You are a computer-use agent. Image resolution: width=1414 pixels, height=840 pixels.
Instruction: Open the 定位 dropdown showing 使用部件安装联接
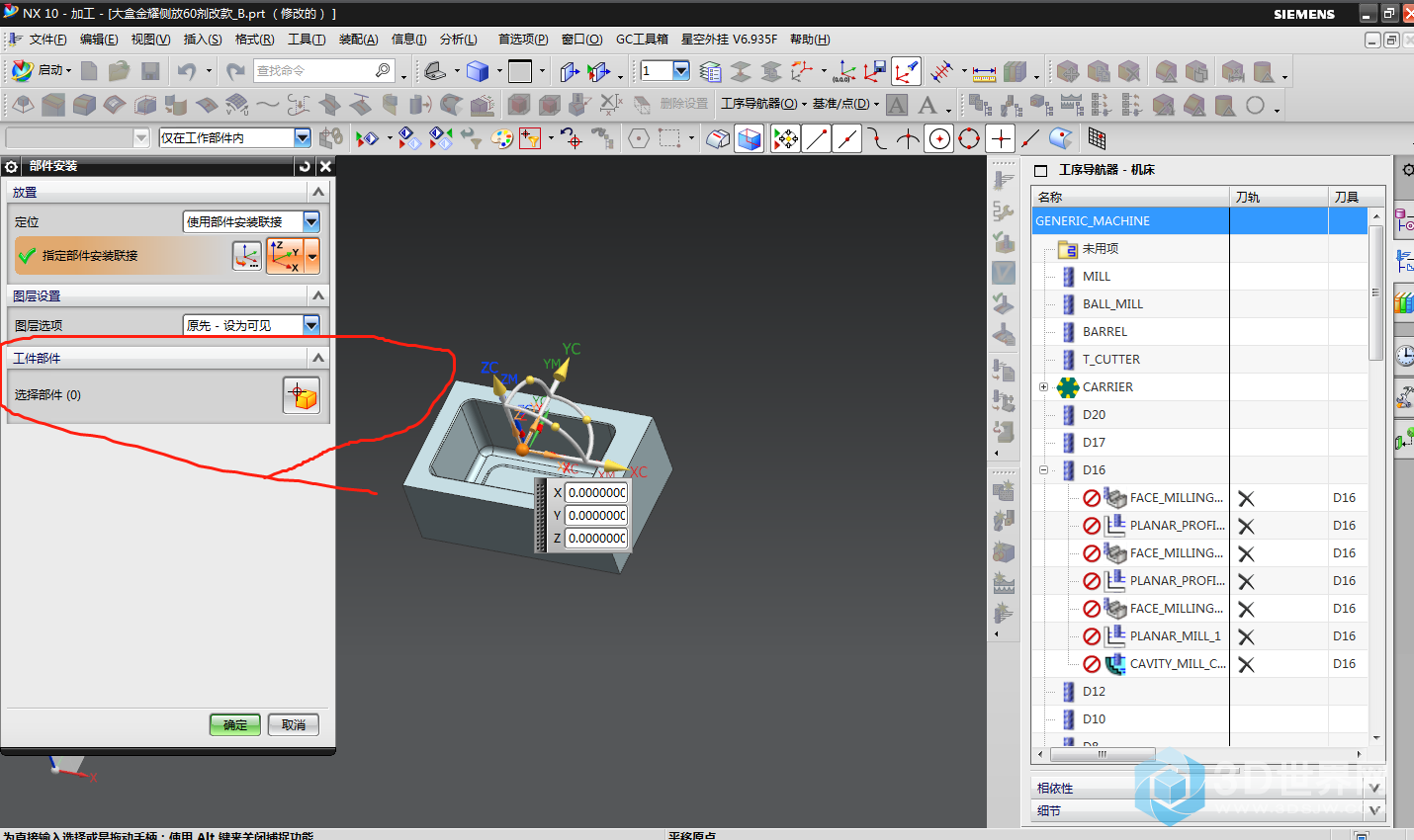(252, 221)
